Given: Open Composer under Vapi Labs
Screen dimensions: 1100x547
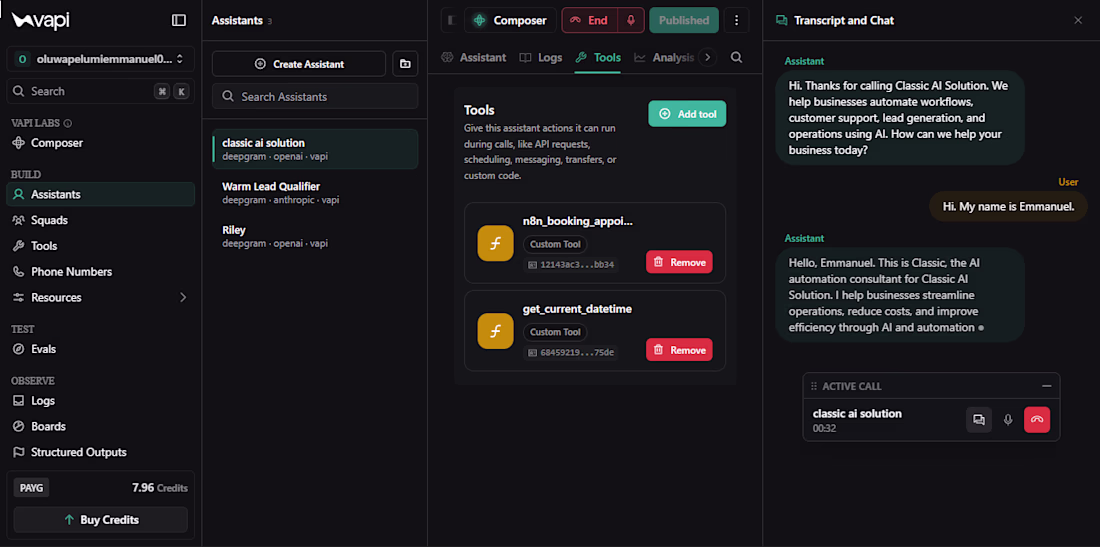Looking at the screenshot, I should click(57, 143).
